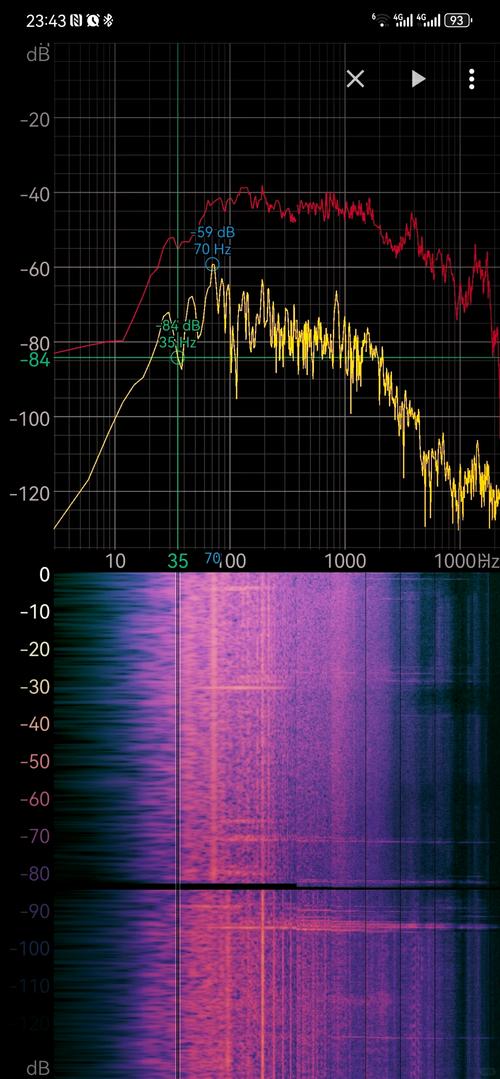Tap the Bluetooth icon in the status bar
This screenshot has width=500, height=1079.
coord(108,21)
